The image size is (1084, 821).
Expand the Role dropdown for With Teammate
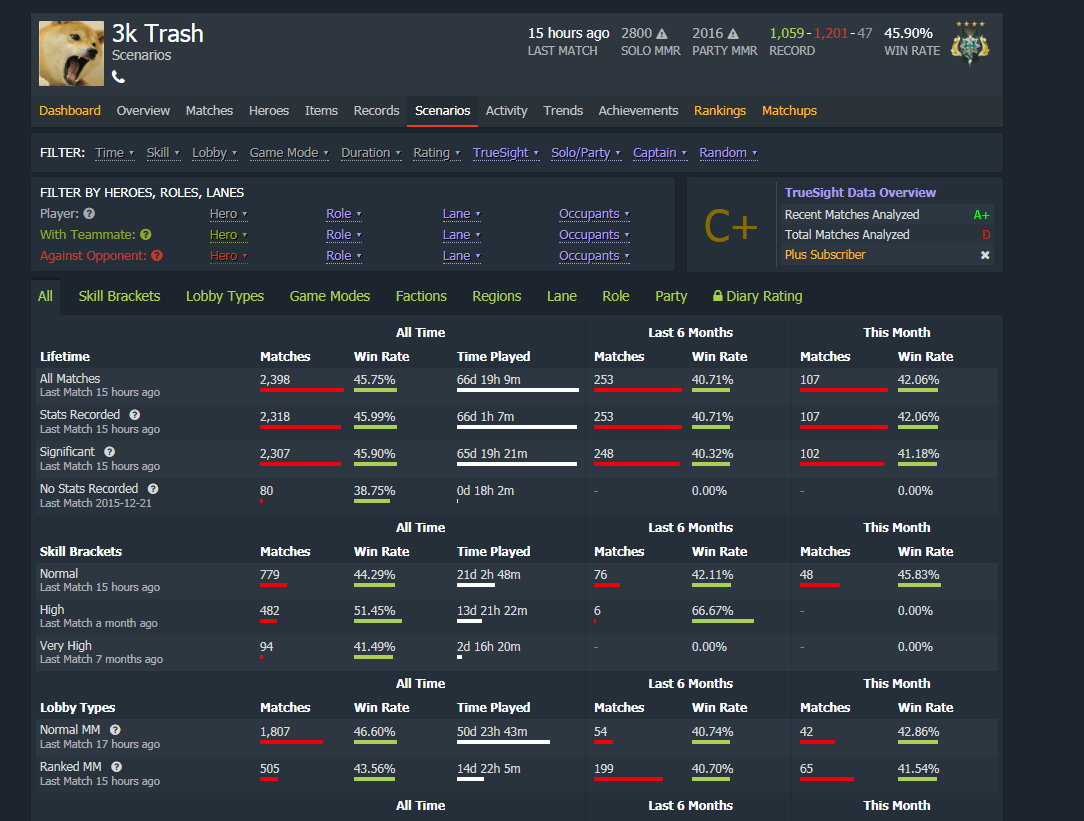(344, 235)
